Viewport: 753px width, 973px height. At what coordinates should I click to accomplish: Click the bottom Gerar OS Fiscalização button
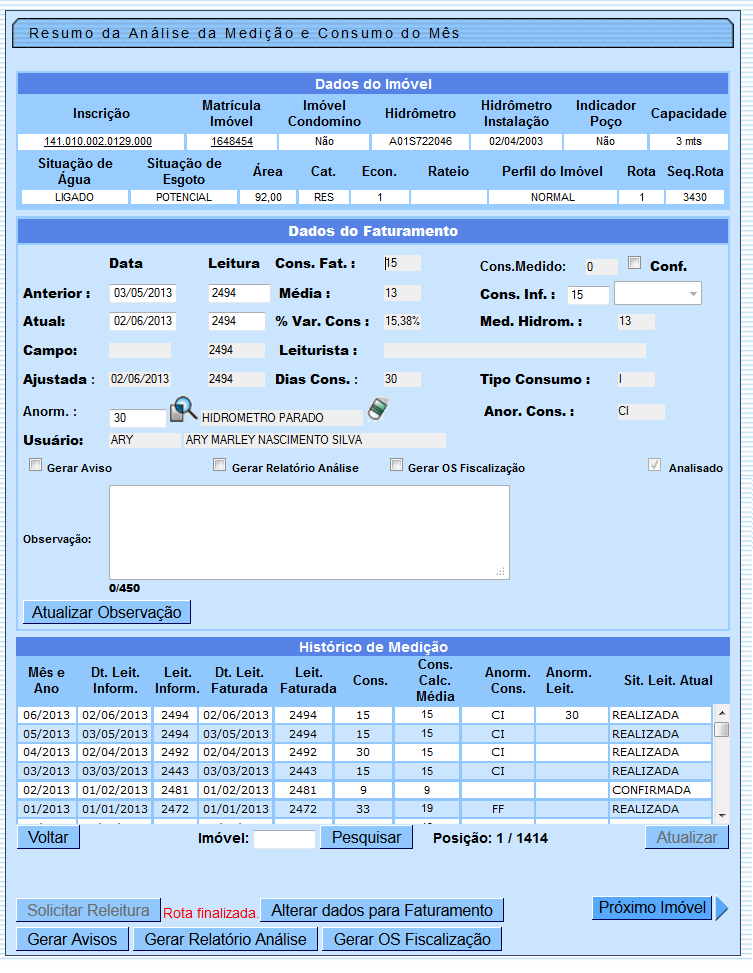412,939
